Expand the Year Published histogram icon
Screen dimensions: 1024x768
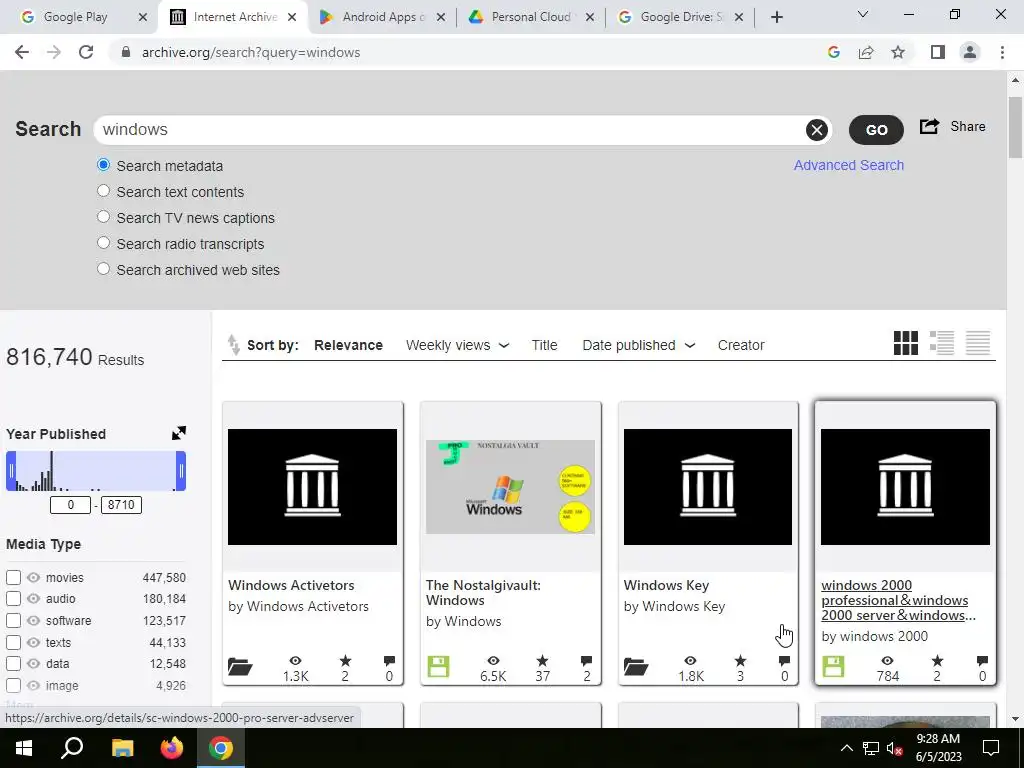point(179,433)
